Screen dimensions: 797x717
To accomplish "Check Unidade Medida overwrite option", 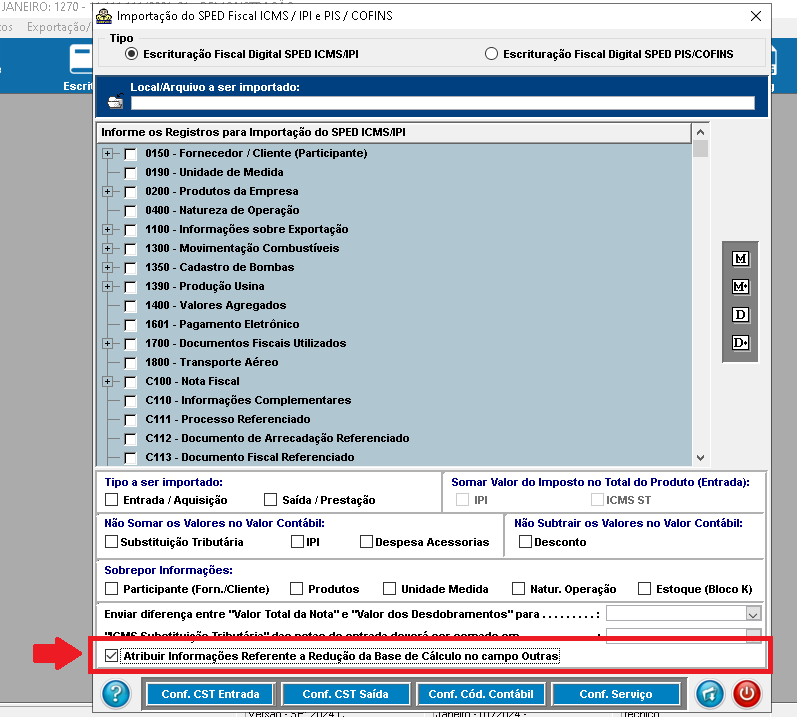I will pos(389,588).
